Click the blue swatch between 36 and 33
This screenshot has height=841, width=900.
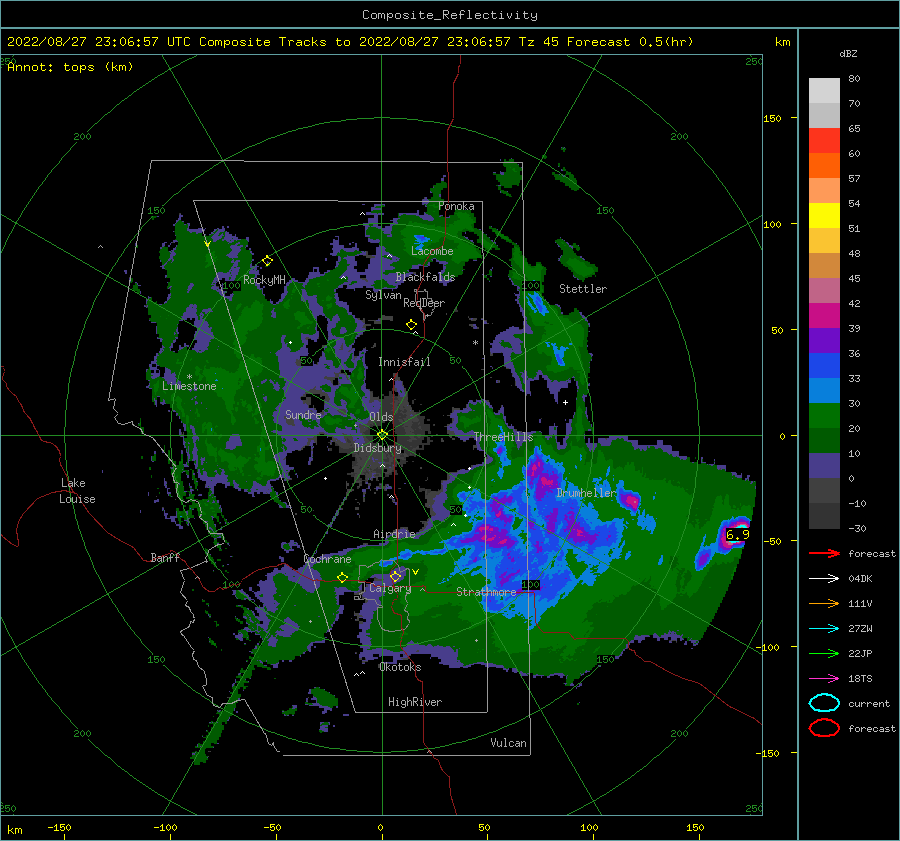pos(824,365)
